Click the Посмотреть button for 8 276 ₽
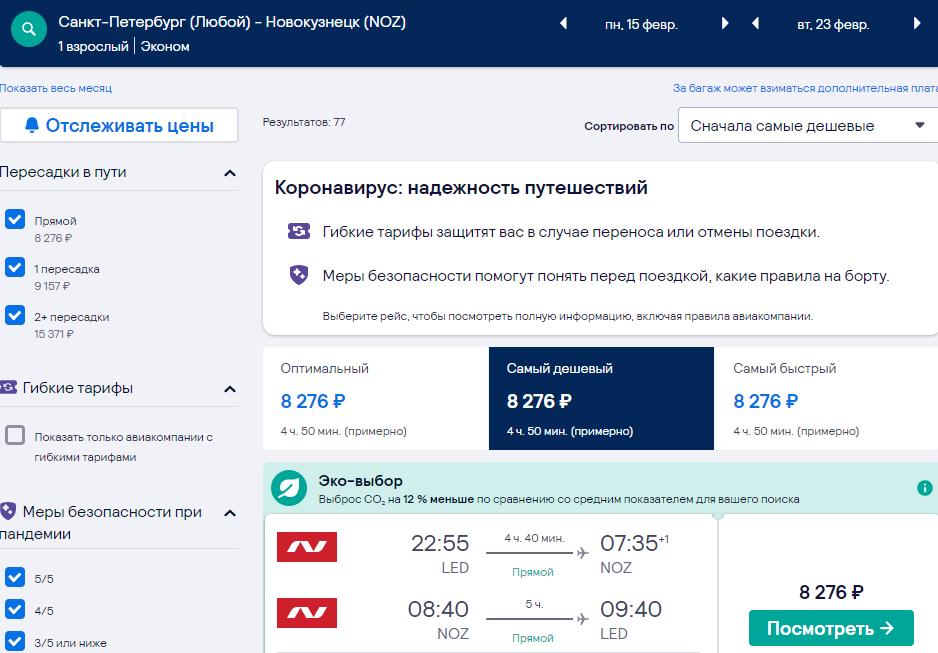Image resolution: width=938 pixels, height=653 pixels. pos(831,628)
